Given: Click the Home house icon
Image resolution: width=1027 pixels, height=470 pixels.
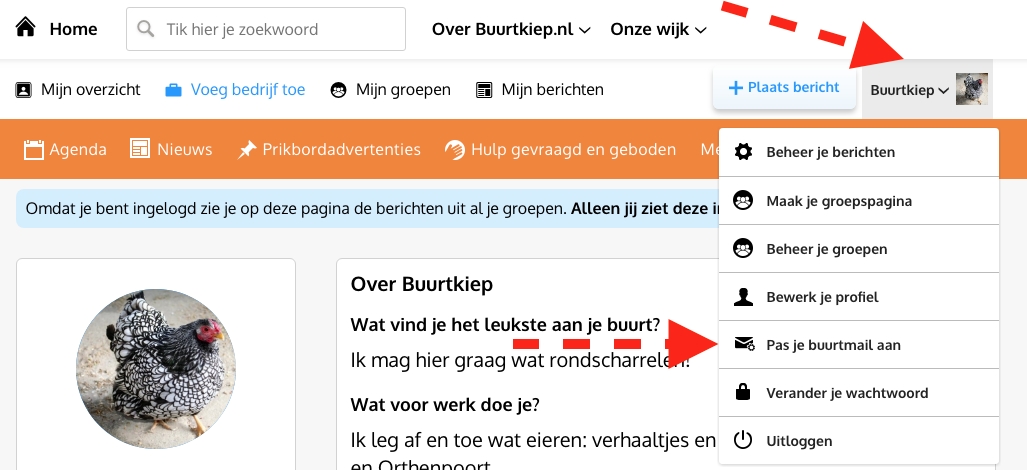Looking at the screenshot, I should click(26, 28).
